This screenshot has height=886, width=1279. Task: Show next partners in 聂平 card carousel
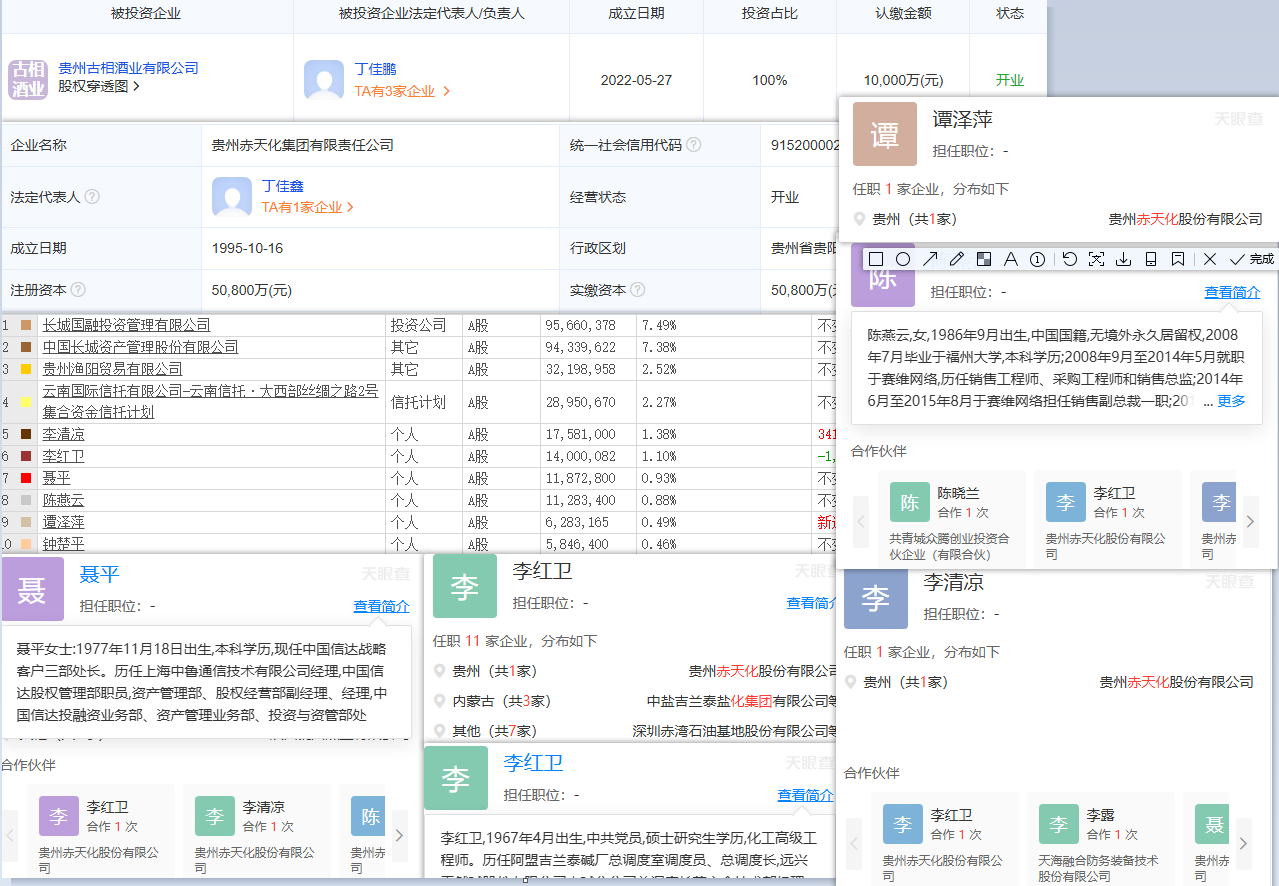399,836
